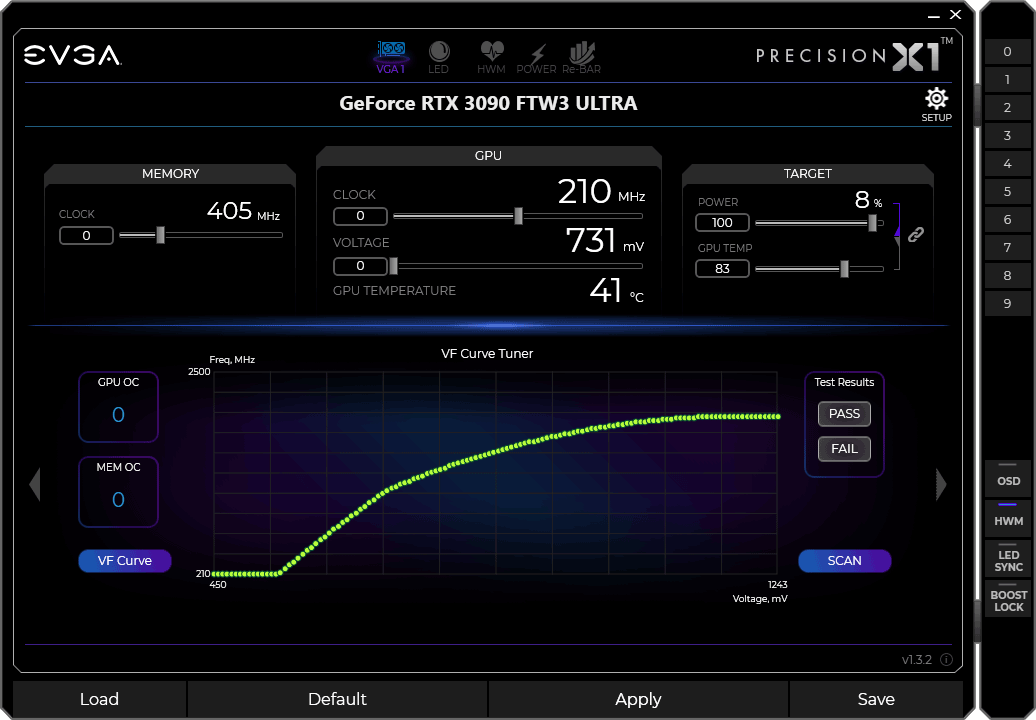The image size is (1036, 720).
Task: Select the VGA1 graphics card icon
Action: (x=390, y=56)
